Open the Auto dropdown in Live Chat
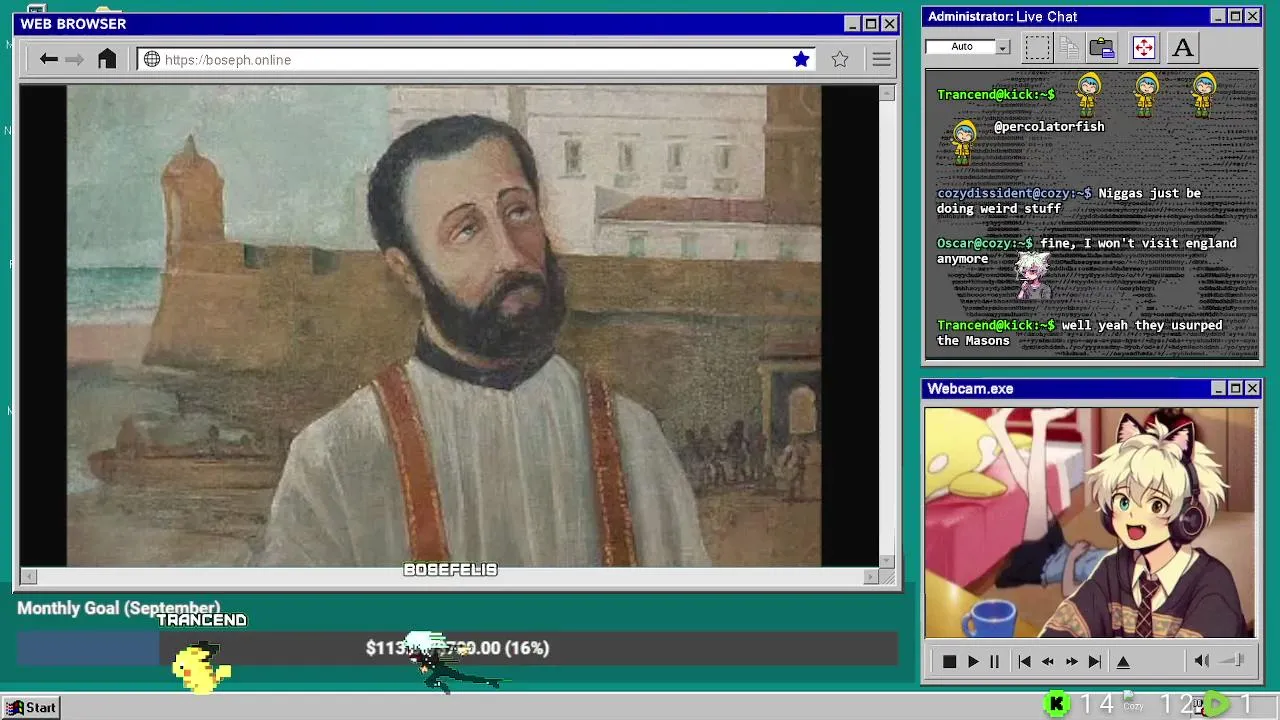 click(1003, 47)
